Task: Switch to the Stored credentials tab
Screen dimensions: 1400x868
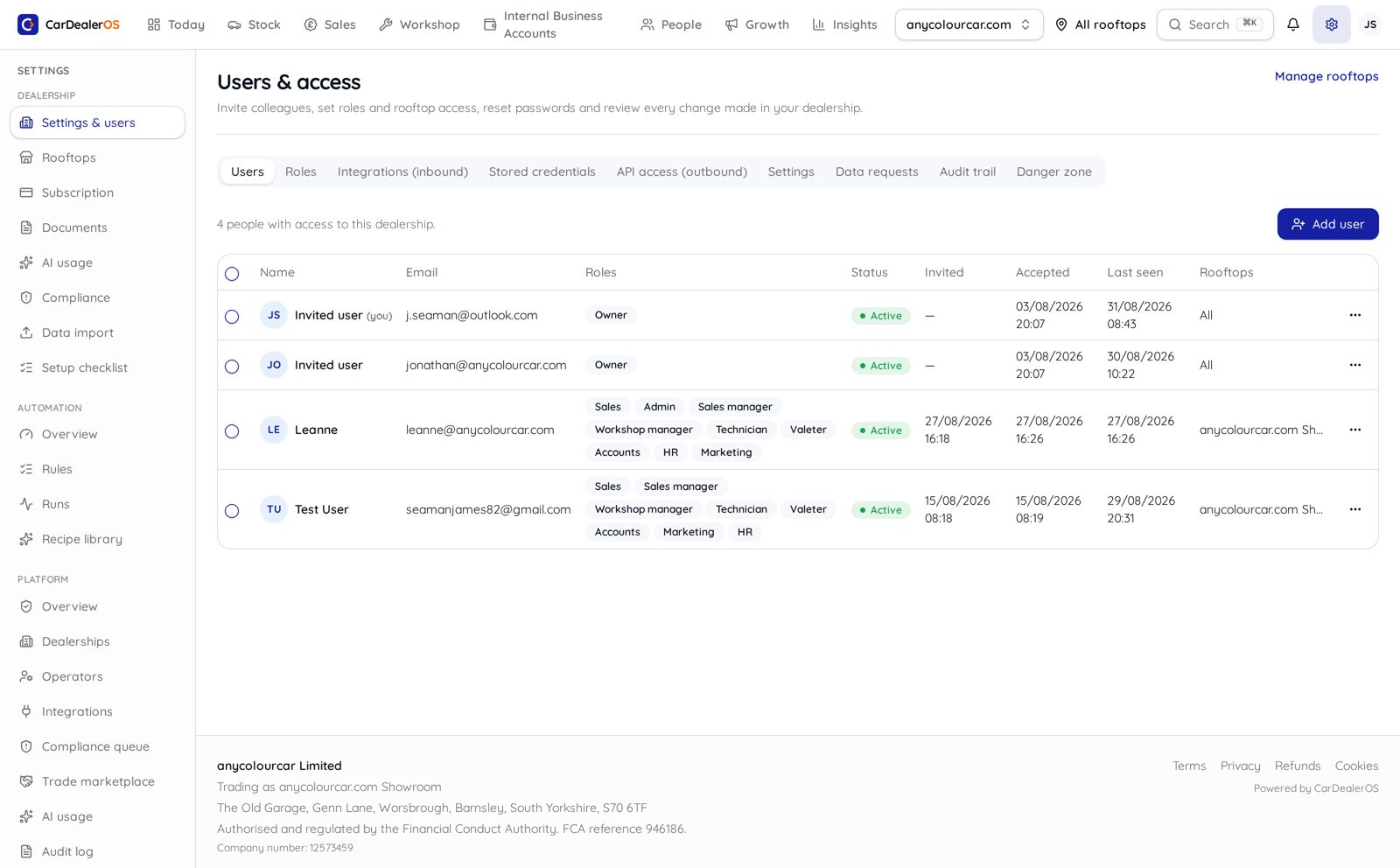Action: tap(542, 171)
